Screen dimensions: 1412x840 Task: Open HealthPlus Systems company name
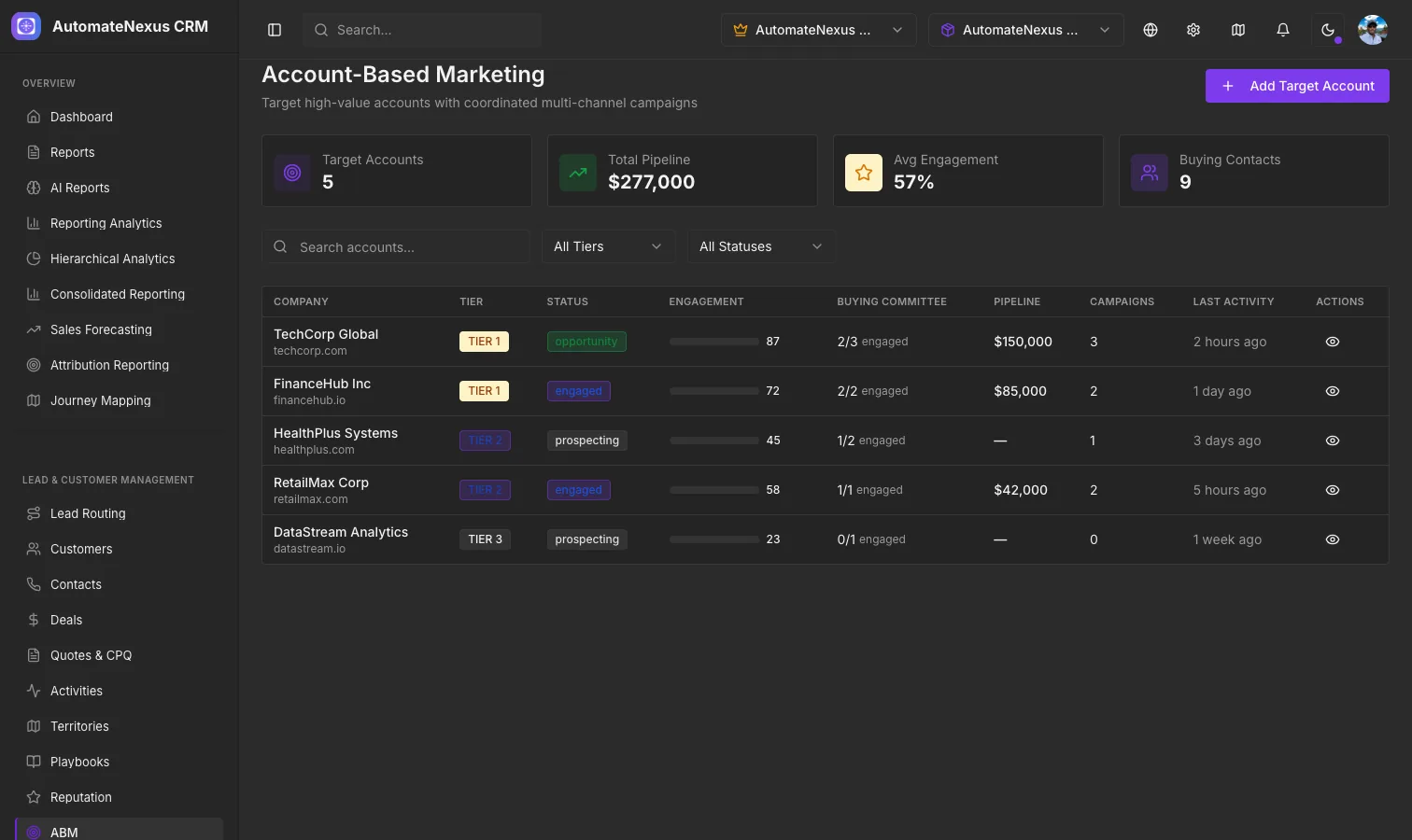point(335,433)
